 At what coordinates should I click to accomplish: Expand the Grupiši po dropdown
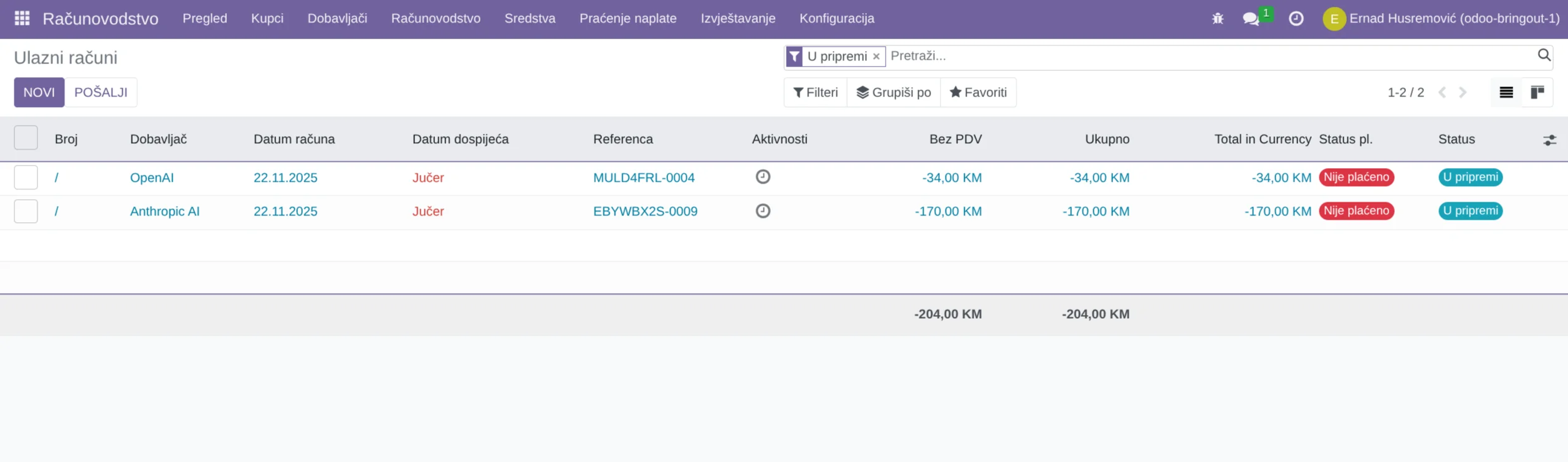click(893, 92)
